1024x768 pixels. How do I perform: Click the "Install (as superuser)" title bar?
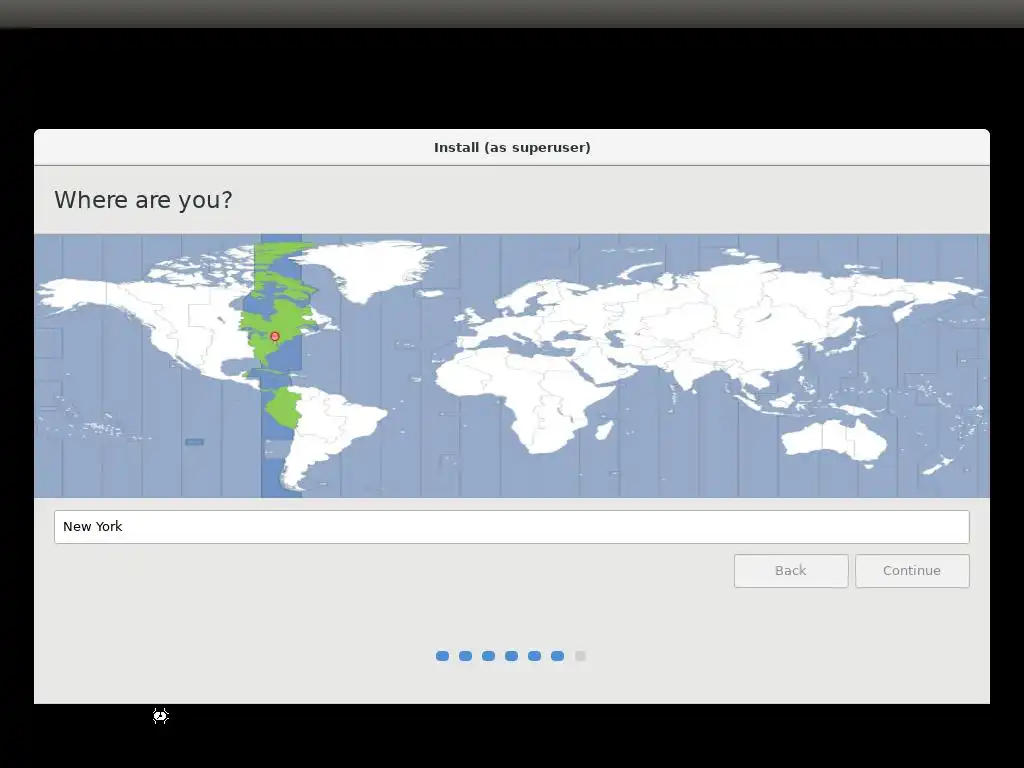pos(512,148)
